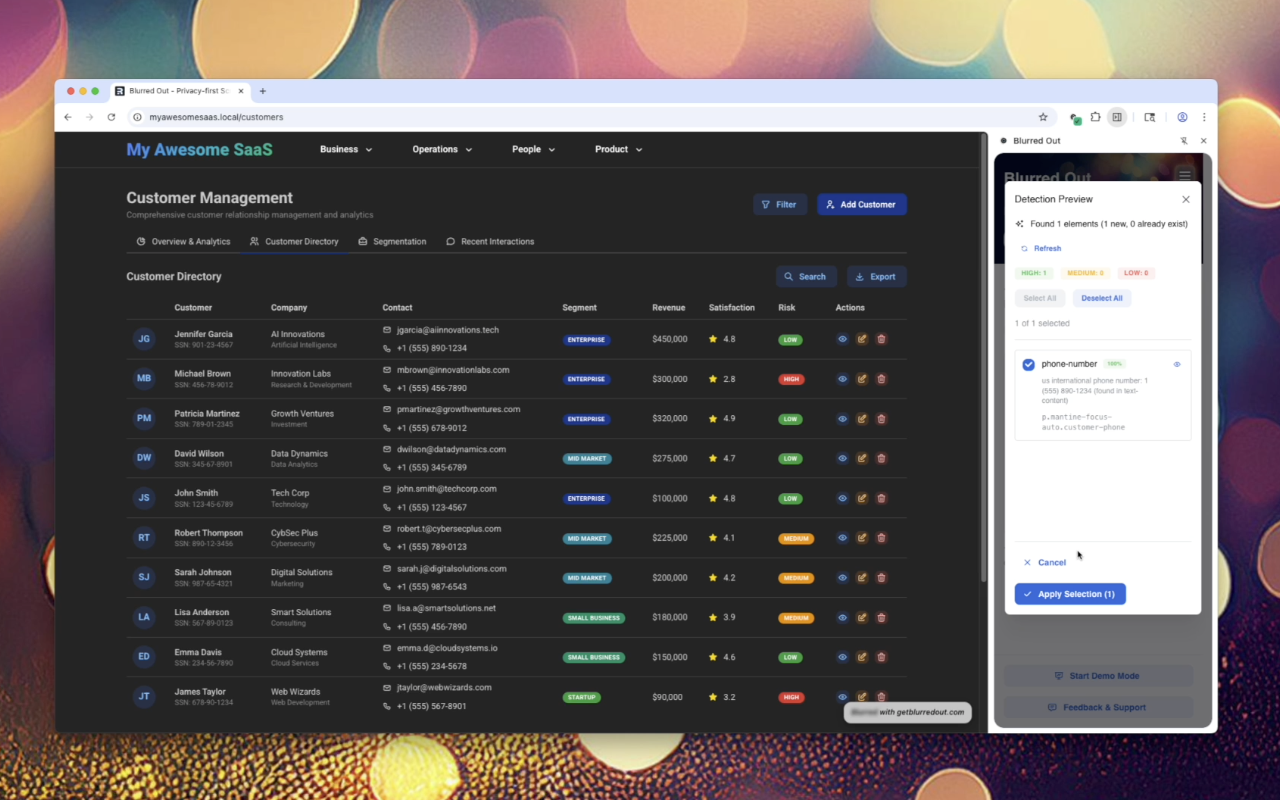This screenshot has height=800, width=1280.
Task: Click the Add Customer button
Action: point(862,204)
